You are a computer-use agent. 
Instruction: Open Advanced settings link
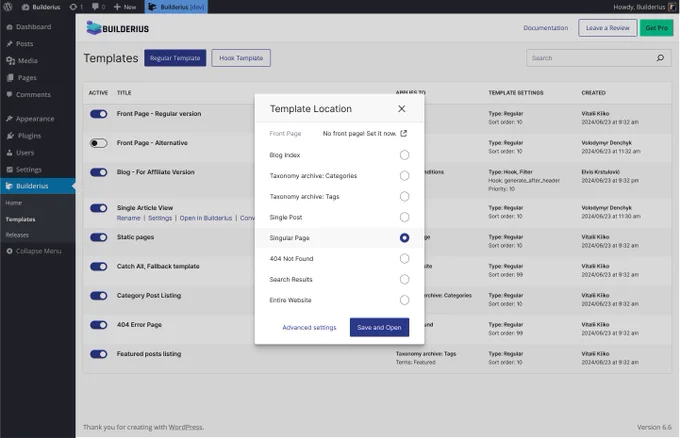click(309, 327)
